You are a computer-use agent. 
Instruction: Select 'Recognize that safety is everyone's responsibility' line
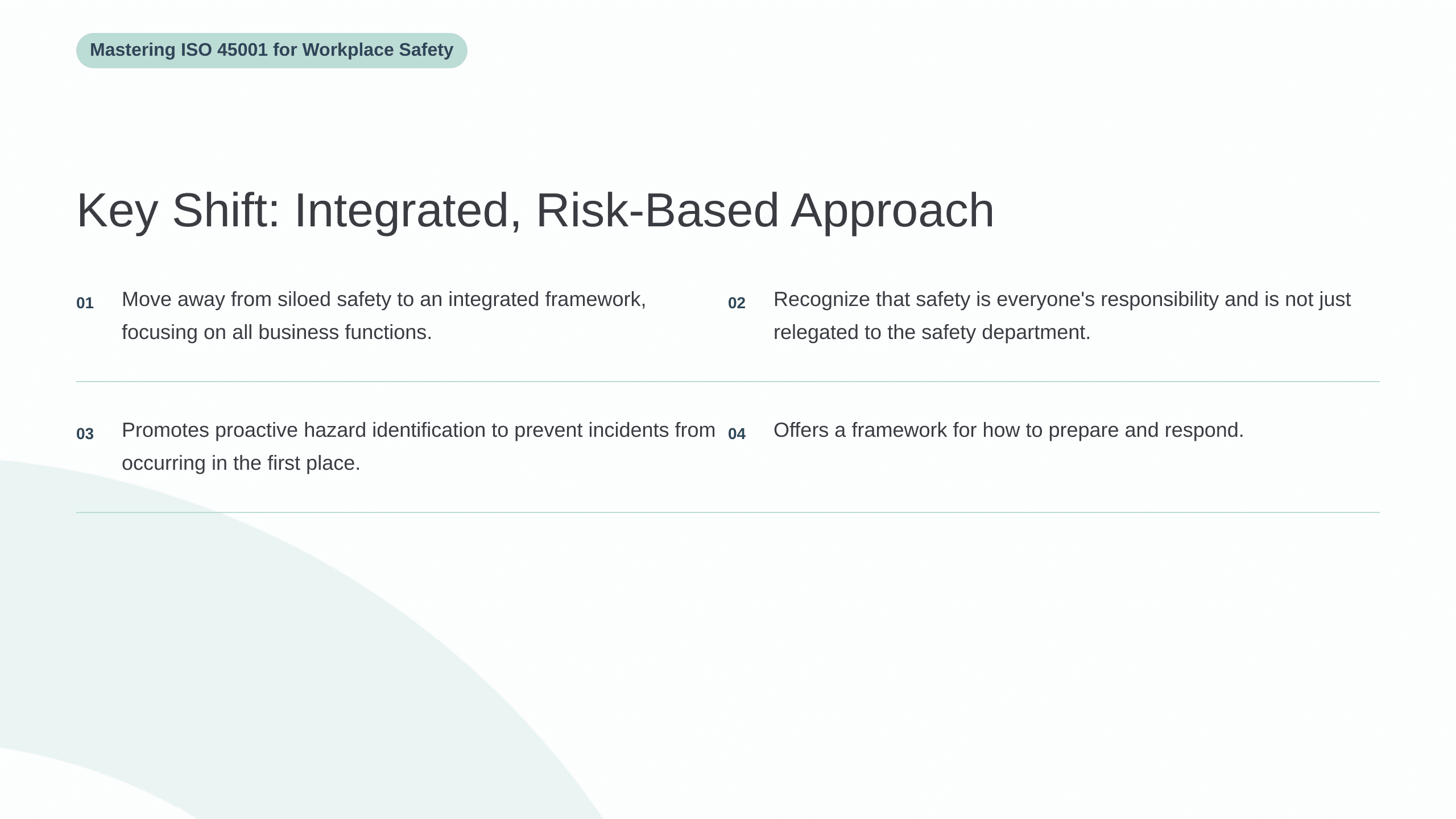click(1062, 299)
